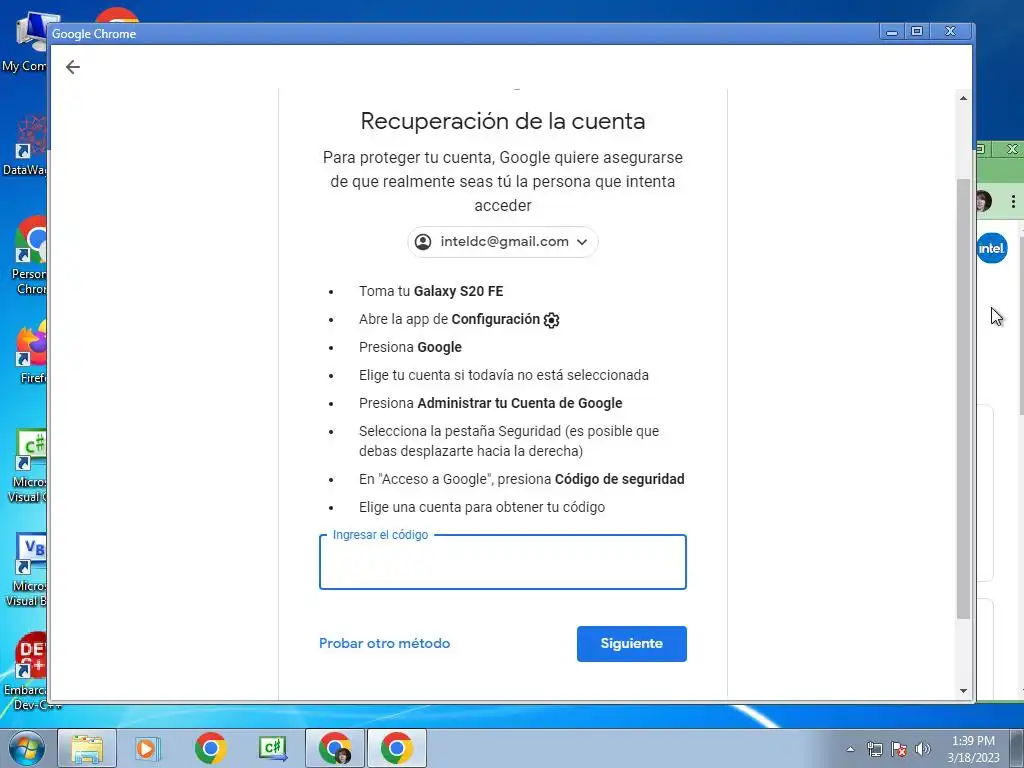The image size is (1024, 768).
Task: Click the account avatar icon in the email chip
Action: coord(423,242)
